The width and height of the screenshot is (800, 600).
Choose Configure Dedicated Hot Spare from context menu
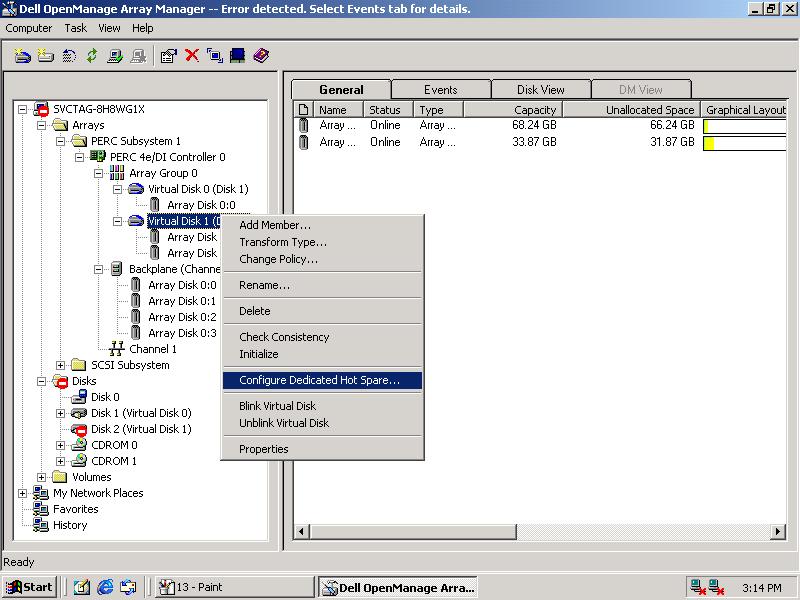(322, 380)
